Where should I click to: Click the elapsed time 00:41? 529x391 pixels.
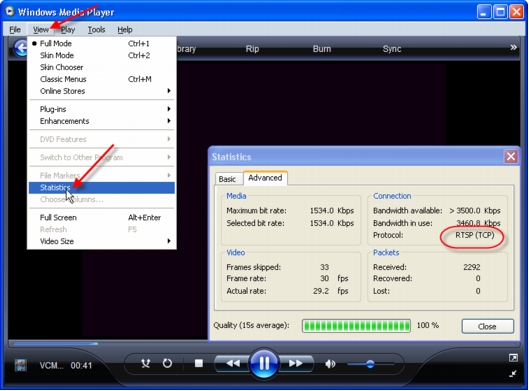(81, 365)
